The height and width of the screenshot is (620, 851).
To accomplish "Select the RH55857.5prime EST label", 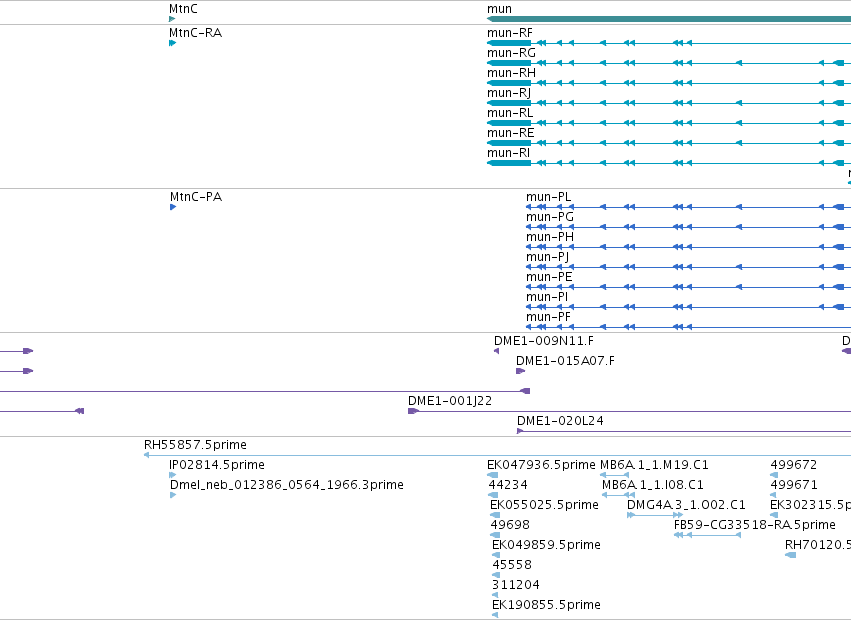I will pos(195,445).
